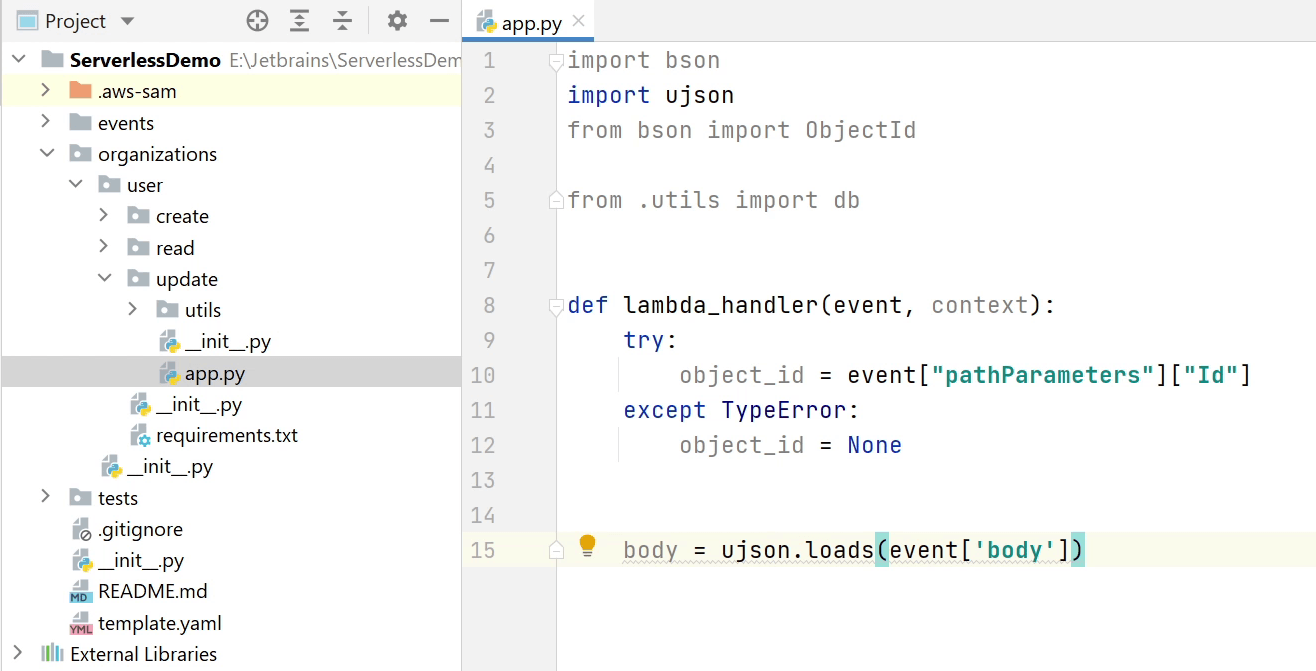Select .gitignore in project tree
This screenshot has width=1316, height=671.
[x=140, y=530]
